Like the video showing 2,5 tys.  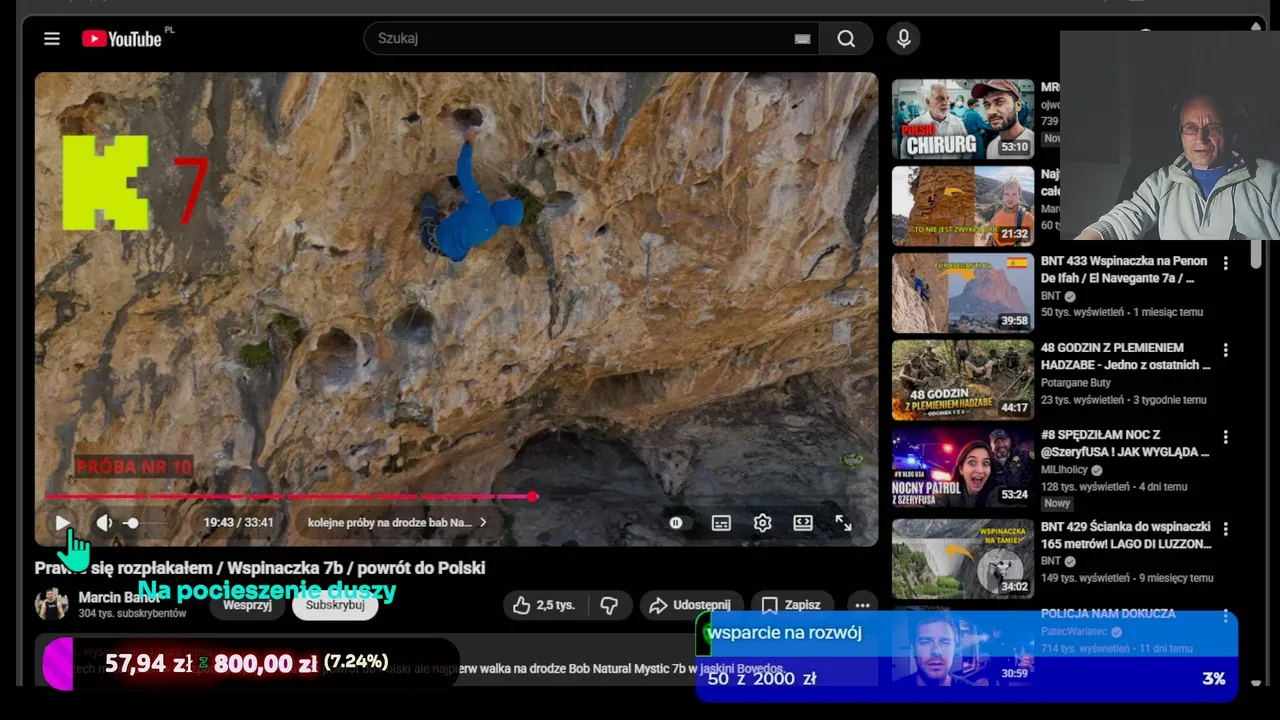click(544, 605)
